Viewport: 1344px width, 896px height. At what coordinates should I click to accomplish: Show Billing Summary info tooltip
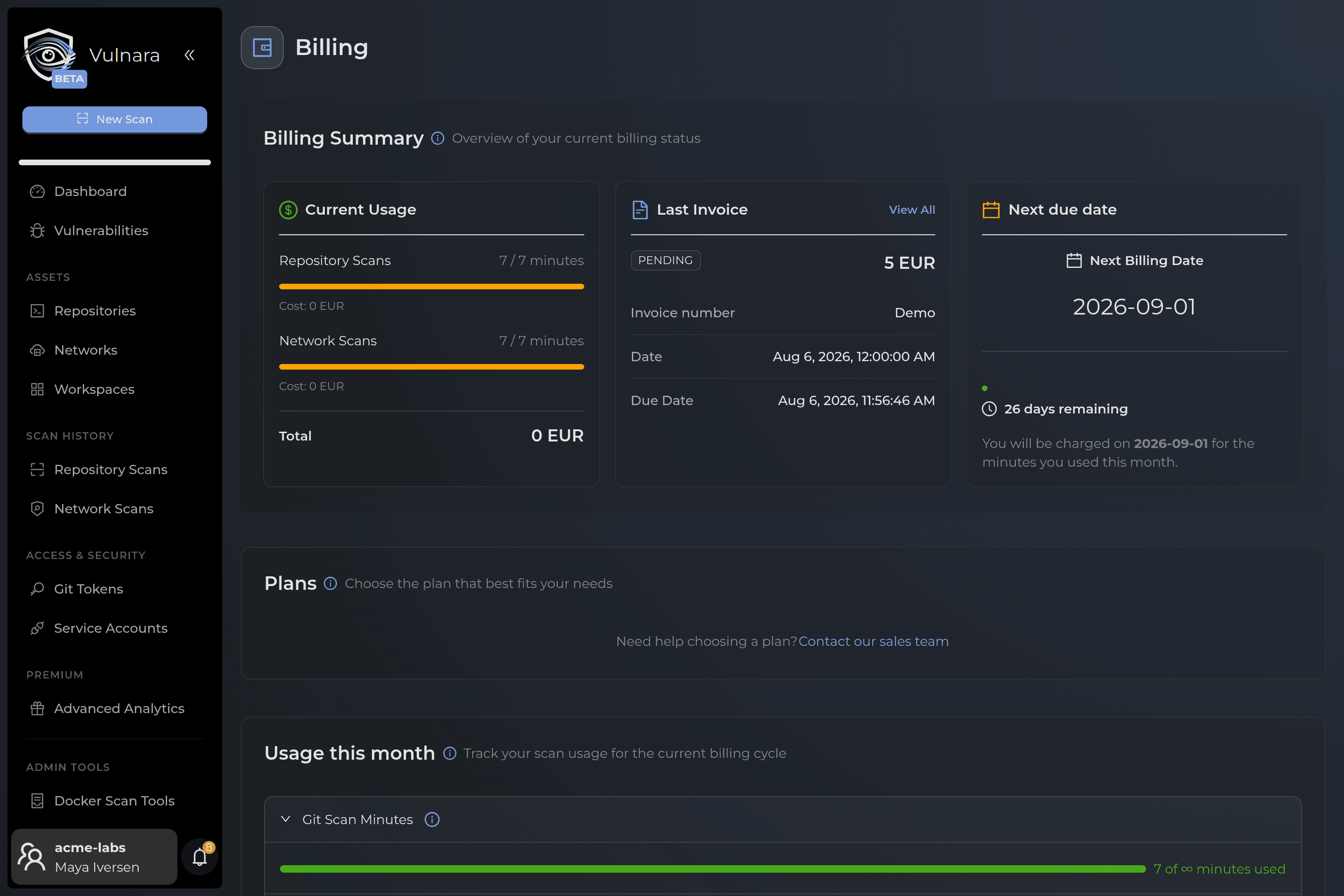coord(438,138)
